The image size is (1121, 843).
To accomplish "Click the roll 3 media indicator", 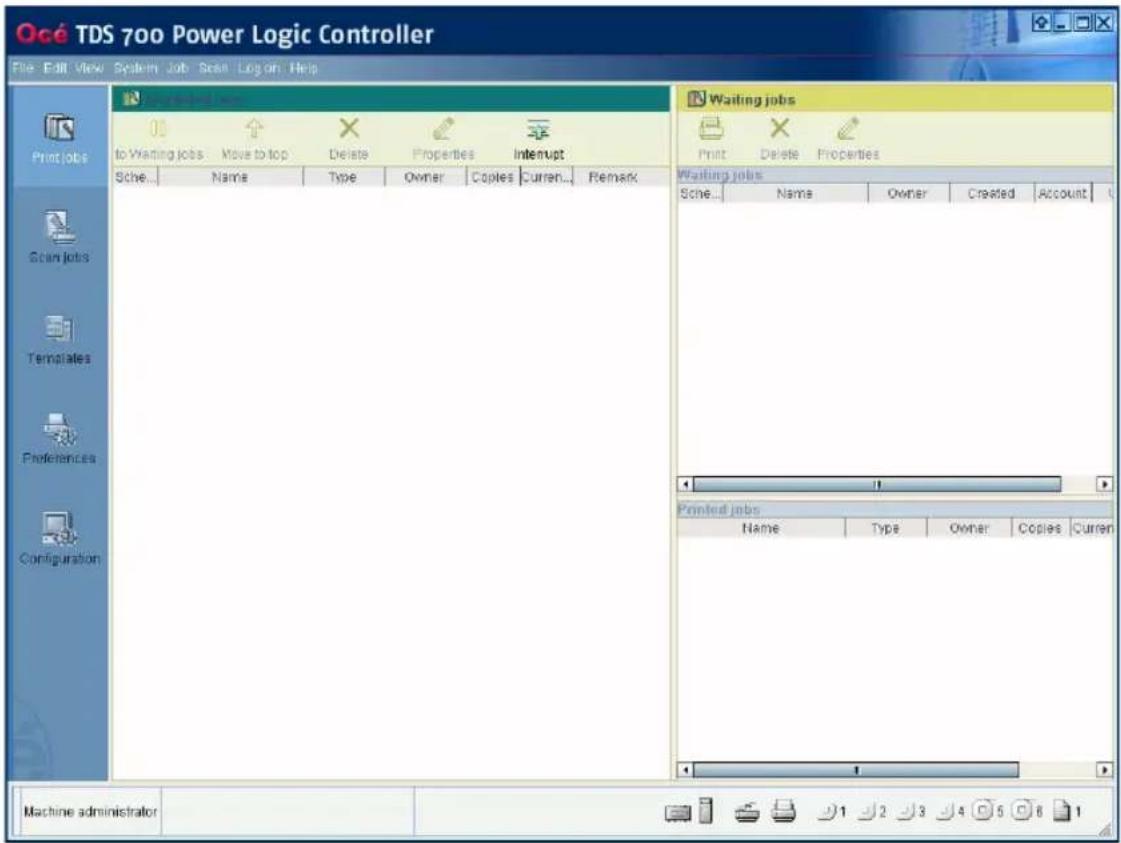I will point(912,812).
